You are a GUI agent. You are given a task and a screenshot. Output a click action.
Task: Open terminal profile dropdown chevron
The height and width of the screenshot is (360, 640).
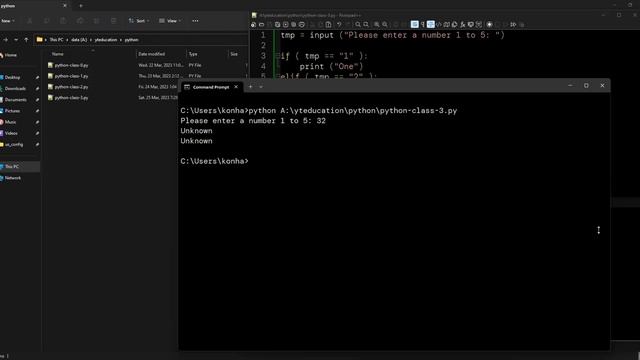(261, 87)
